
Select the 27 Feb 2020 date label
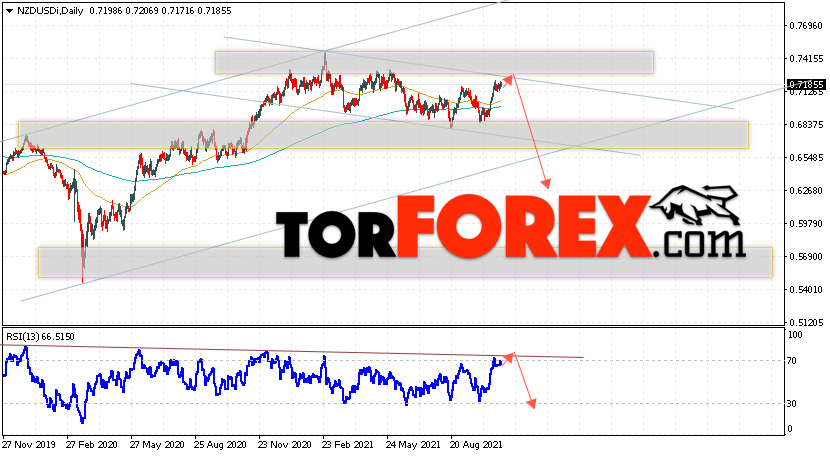(92, 445)
